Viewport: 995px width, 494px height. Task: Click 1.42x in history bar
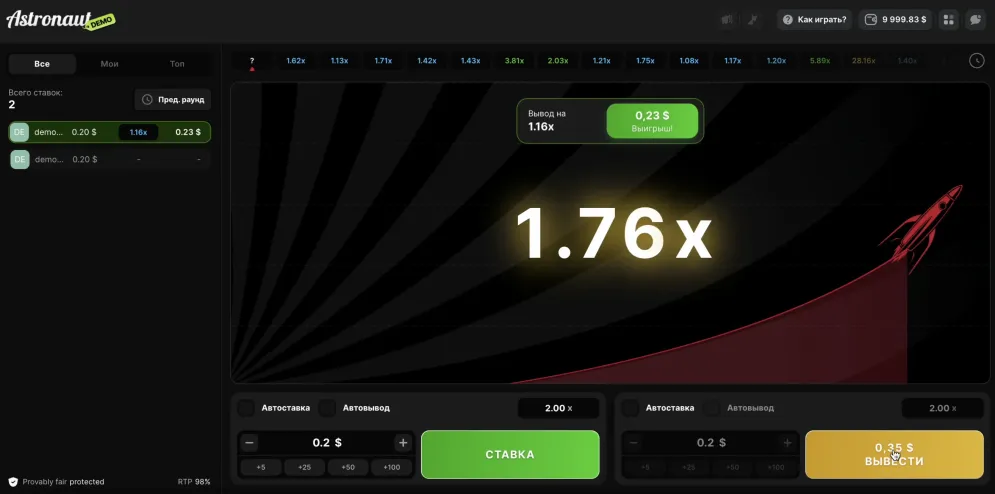[x=426, y=61]
